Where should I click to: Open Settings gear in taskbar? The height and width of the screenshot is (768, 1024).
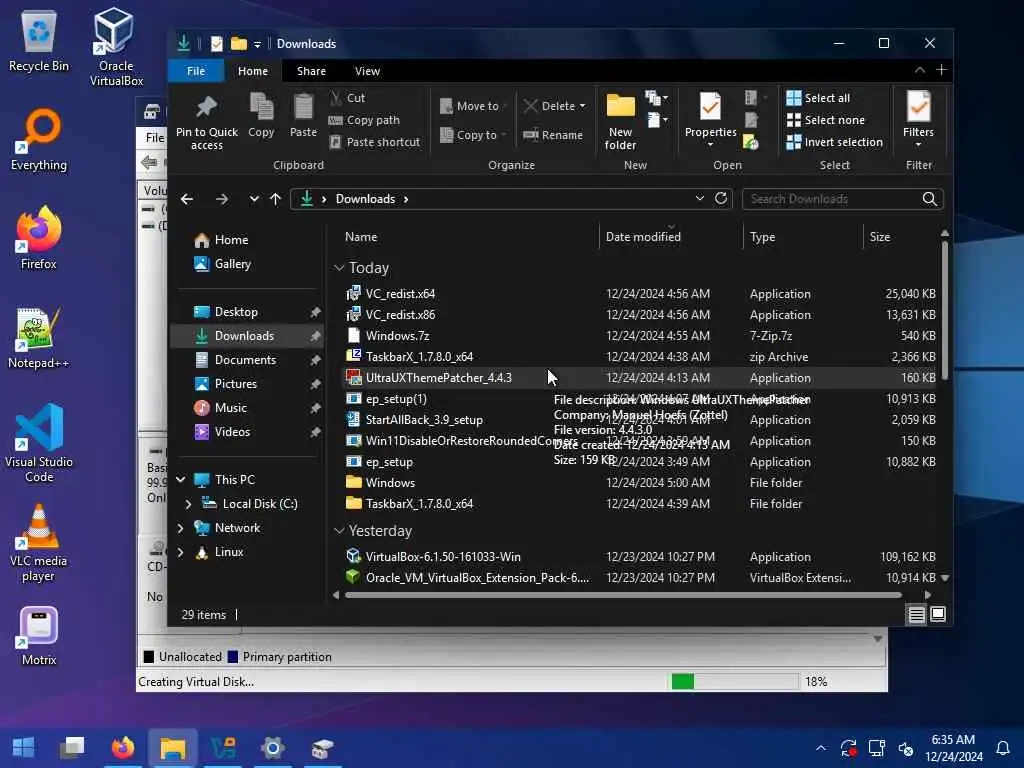(273, 747)
